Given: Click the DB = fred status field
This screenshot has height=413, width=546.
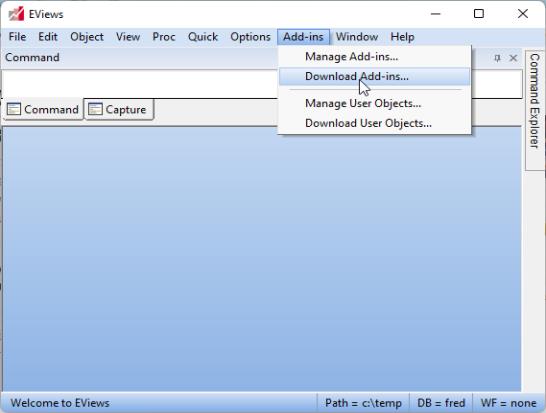Looking at the screenshot, I should [441, 403].
